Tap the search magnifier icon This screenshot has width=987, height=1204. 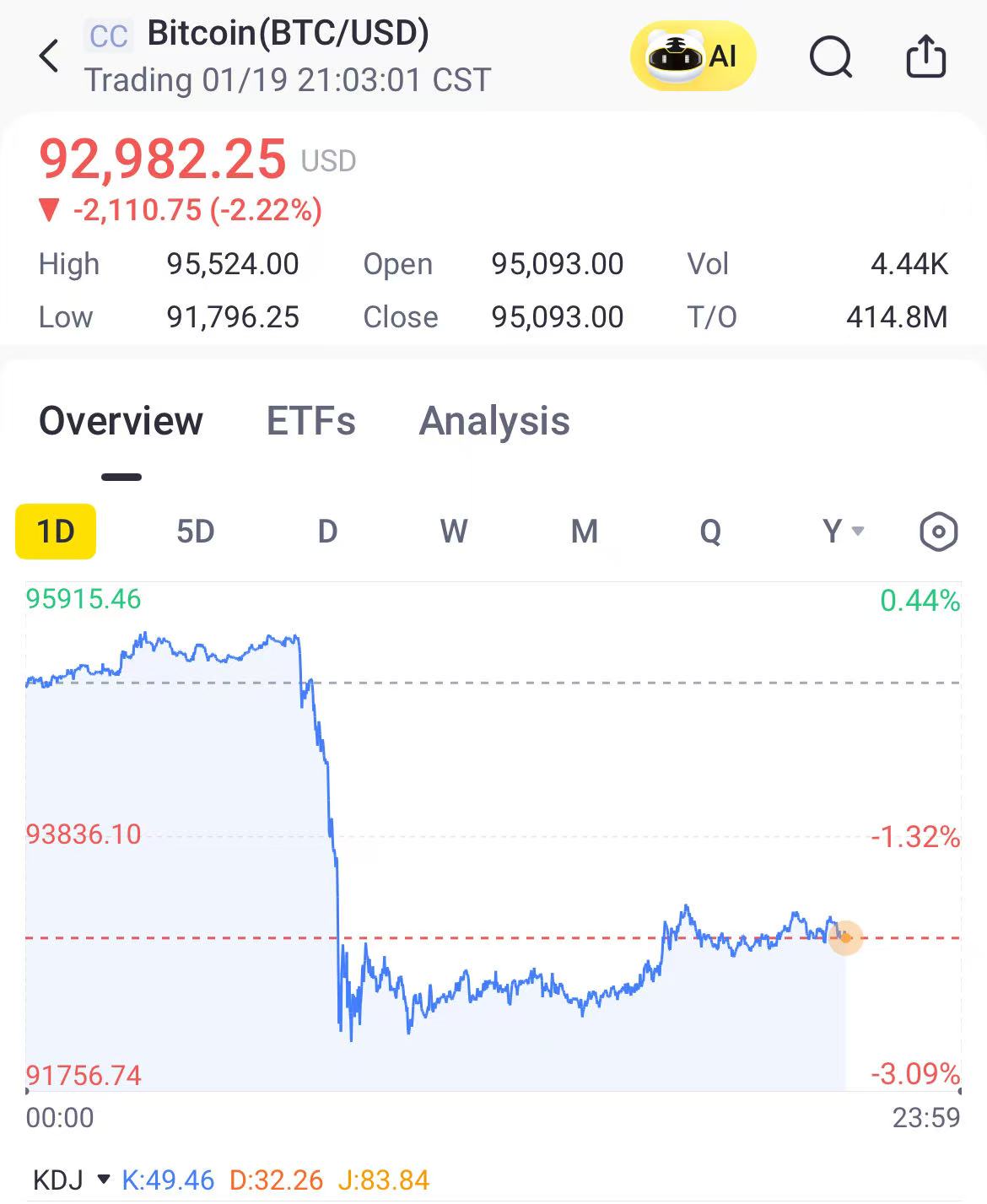point(831,57)
